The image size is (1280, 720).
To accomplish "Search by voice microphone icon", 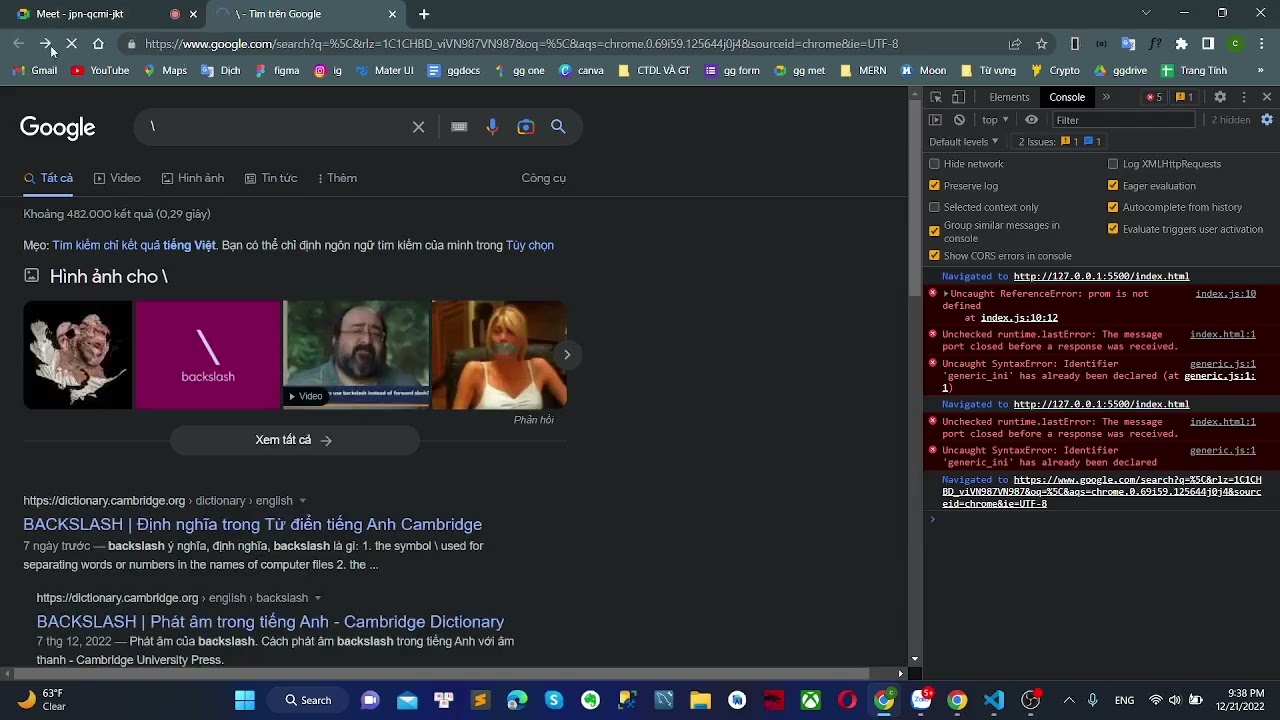I will click(492, 127).
